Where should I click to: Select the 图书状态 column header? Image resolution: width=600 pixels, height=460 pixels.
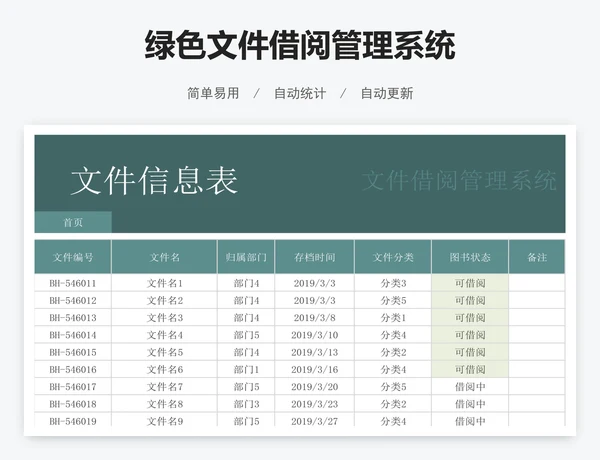pyautogui.click(x=470, y=257)
